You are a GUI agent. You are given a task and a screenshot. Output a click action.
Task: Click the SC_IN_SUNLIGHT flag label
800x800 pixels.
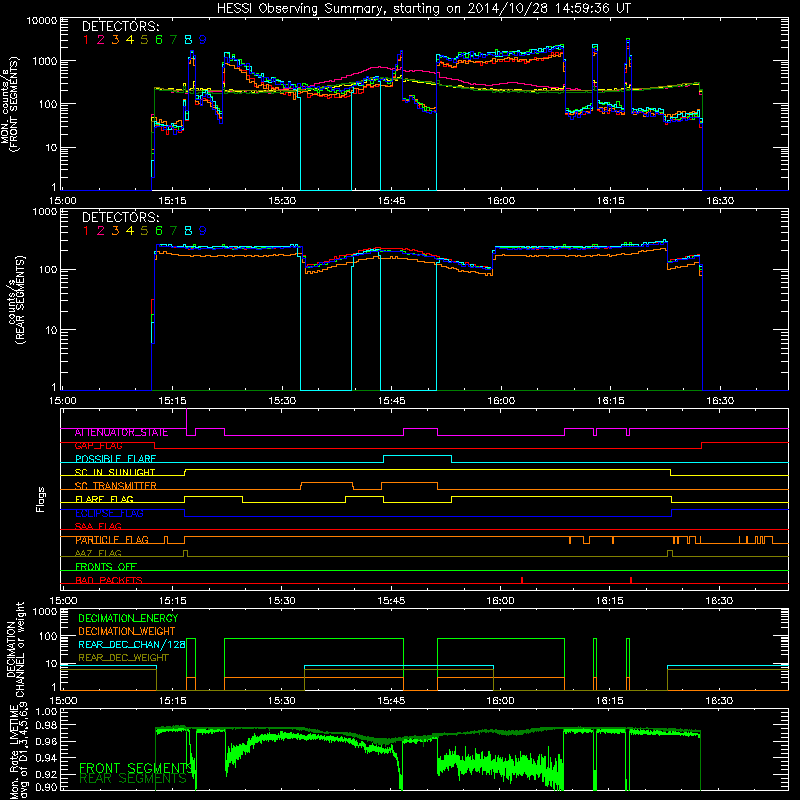tap(115, 472)
